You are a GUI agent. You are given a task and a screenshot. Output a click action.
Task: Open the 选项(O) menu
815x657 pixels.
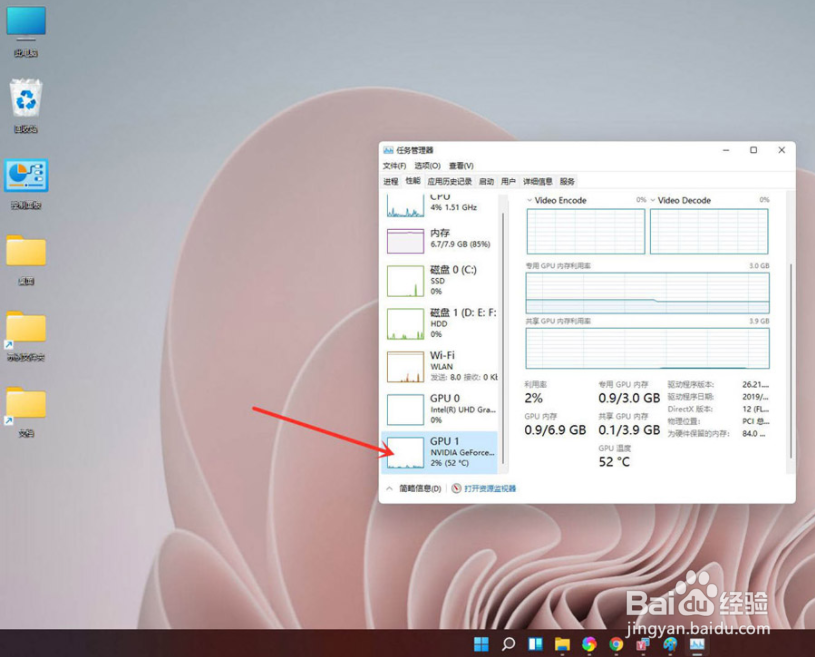(427, 166)
